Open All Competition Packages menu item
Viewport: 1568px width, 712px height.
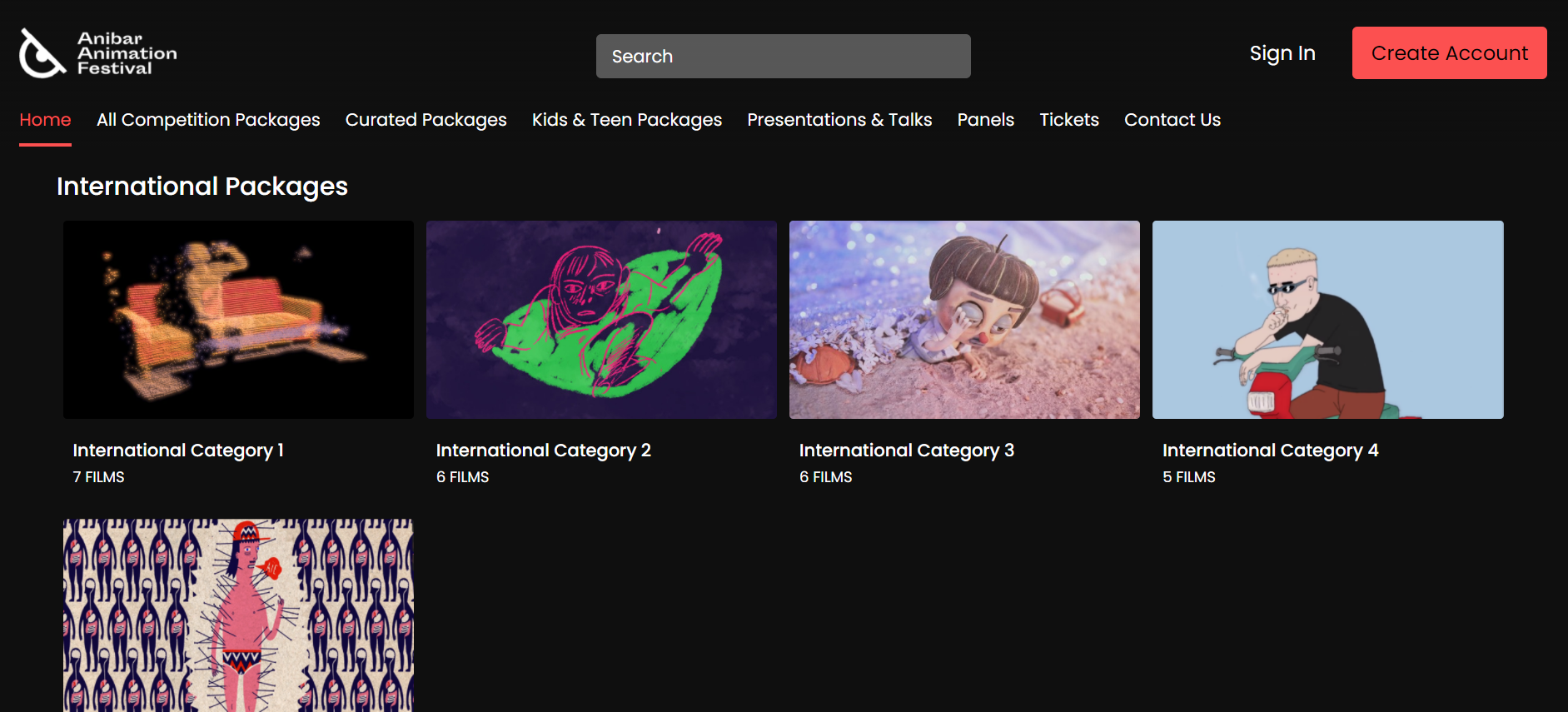pos(208,120)
